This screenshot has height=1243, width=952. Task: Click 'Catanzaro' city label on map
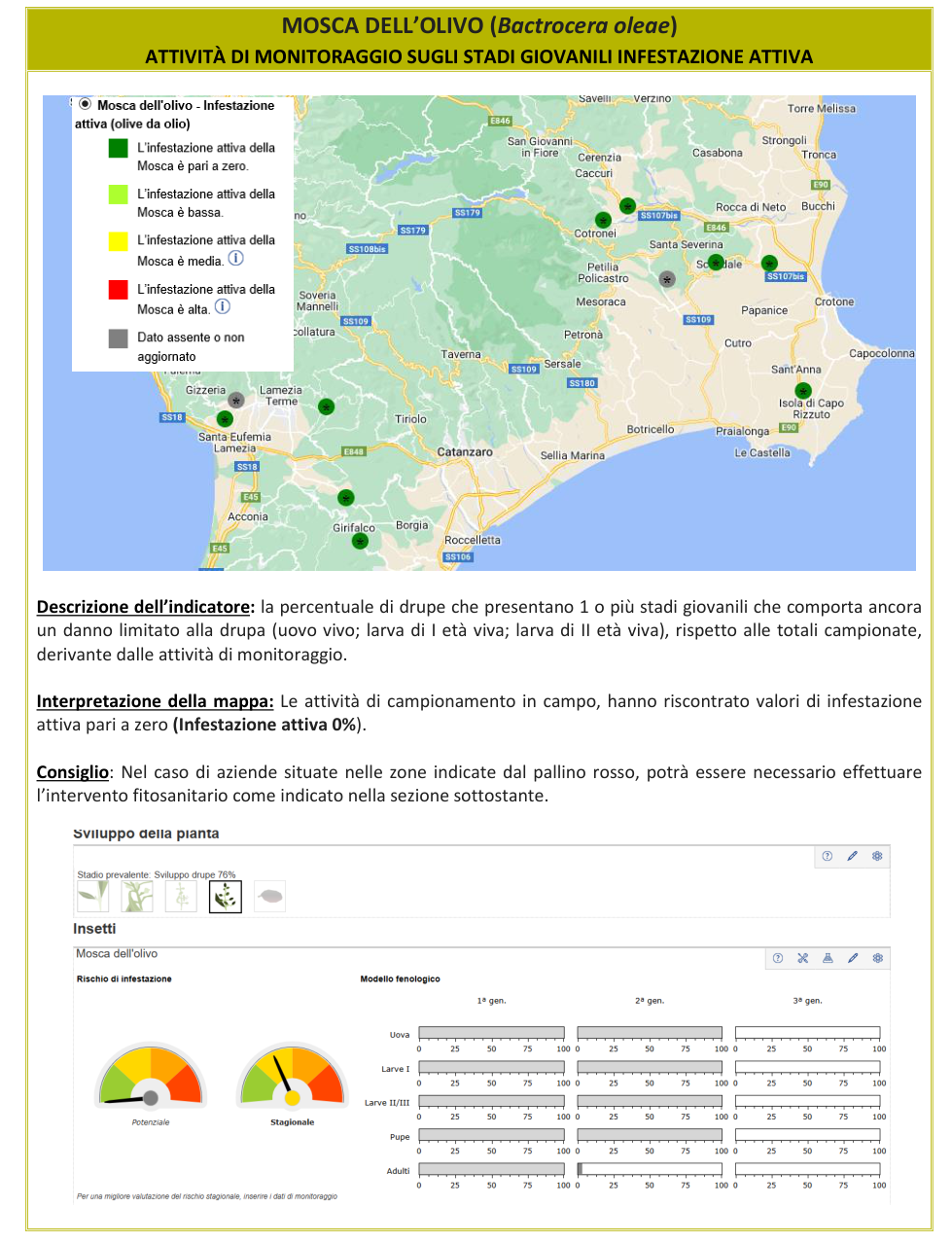coord(465,452)
